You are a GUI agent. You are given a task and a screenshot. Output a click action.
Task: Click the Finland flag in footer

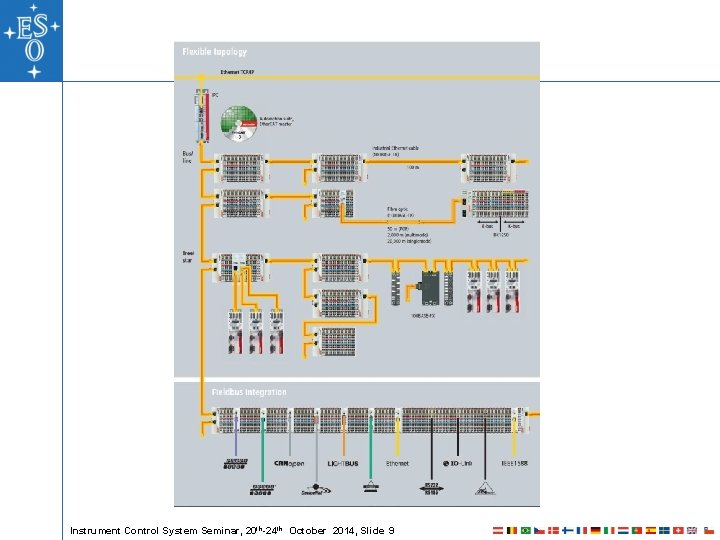(x=568, y=530)
